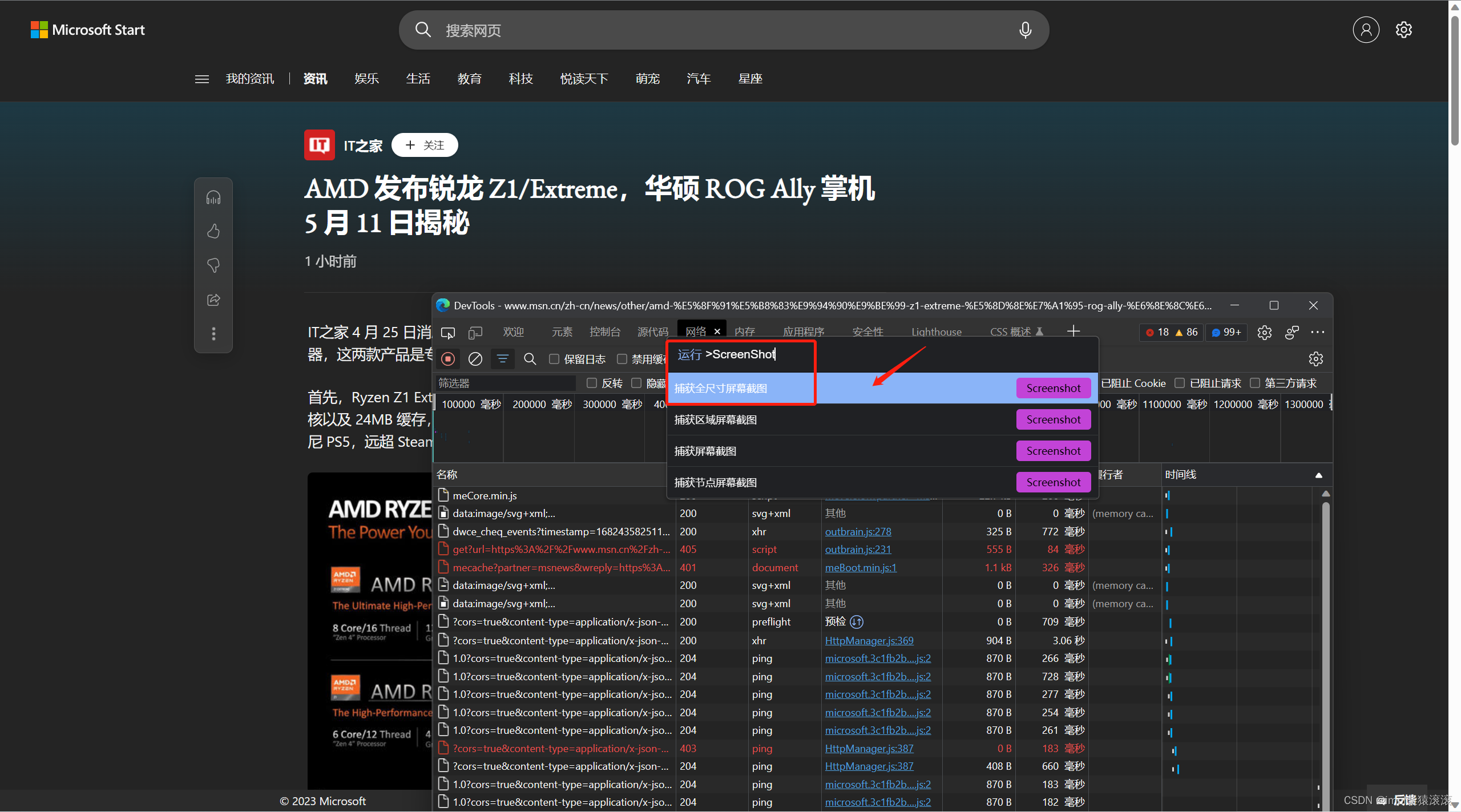1461x812 pixels.
Task: Open network panel settings gear
Action: coord(1315,359)
